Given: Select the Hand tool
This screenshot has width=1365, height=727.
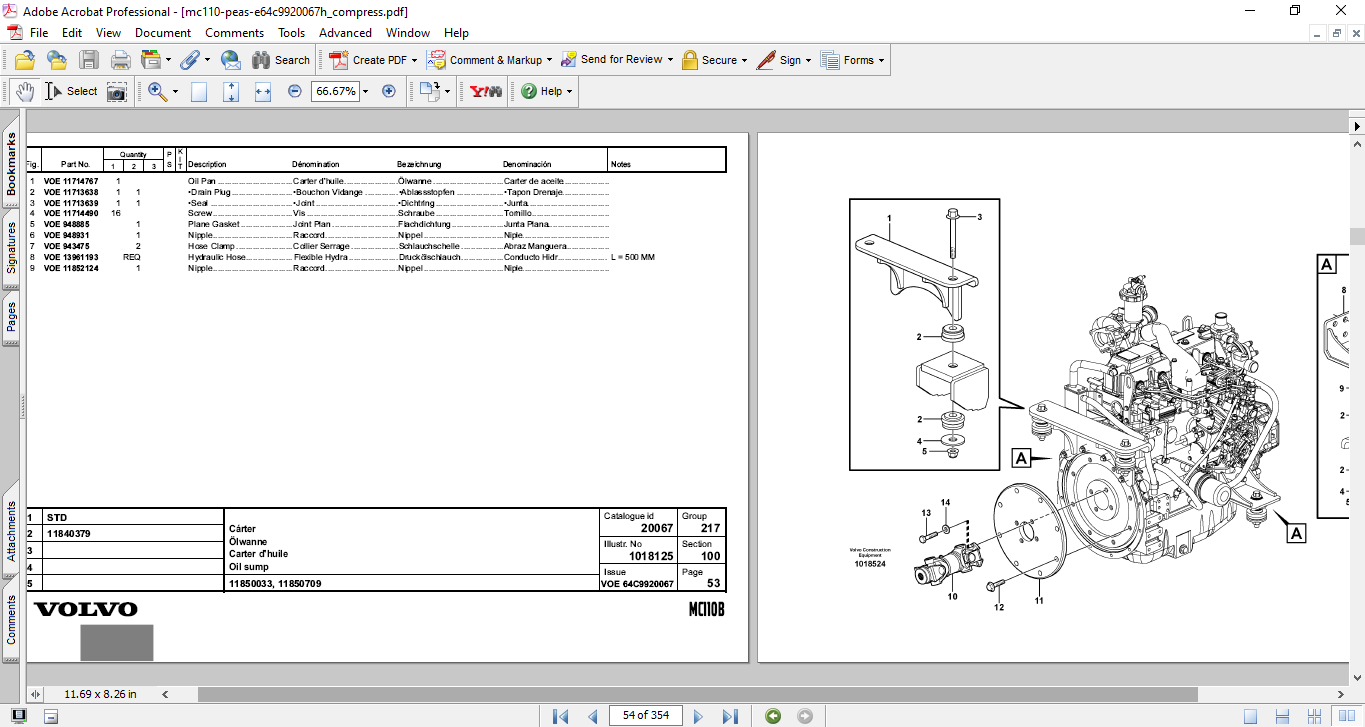Looking at the screenshot, I should click(25, 91).
